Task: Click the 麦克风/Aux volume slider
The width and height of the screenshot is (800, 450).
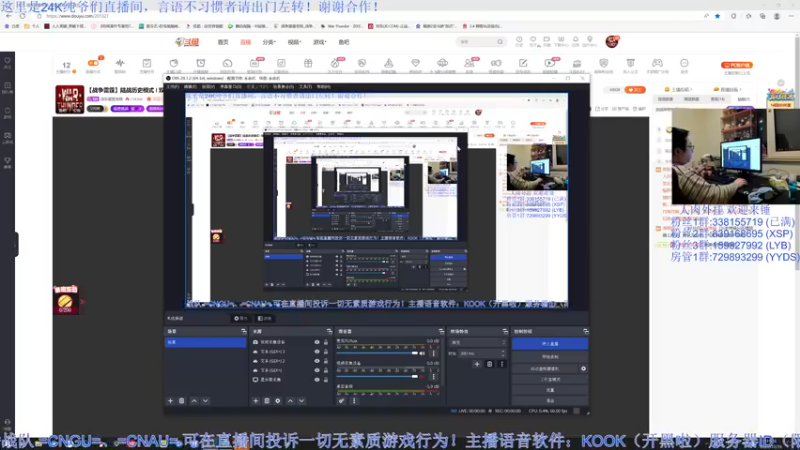Action: (x=377, y=353)
